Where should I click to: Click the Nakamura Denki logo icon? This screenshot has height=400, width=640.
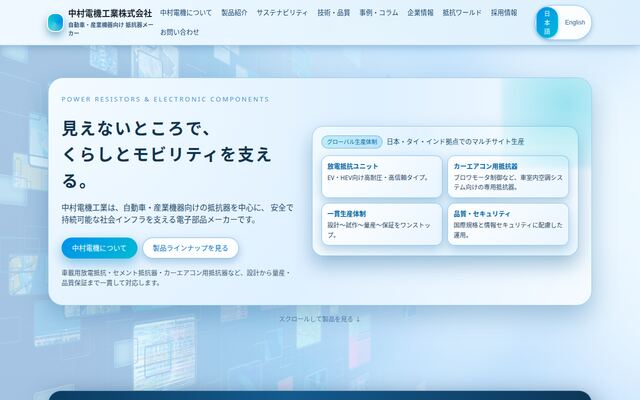tap(56, 22)
